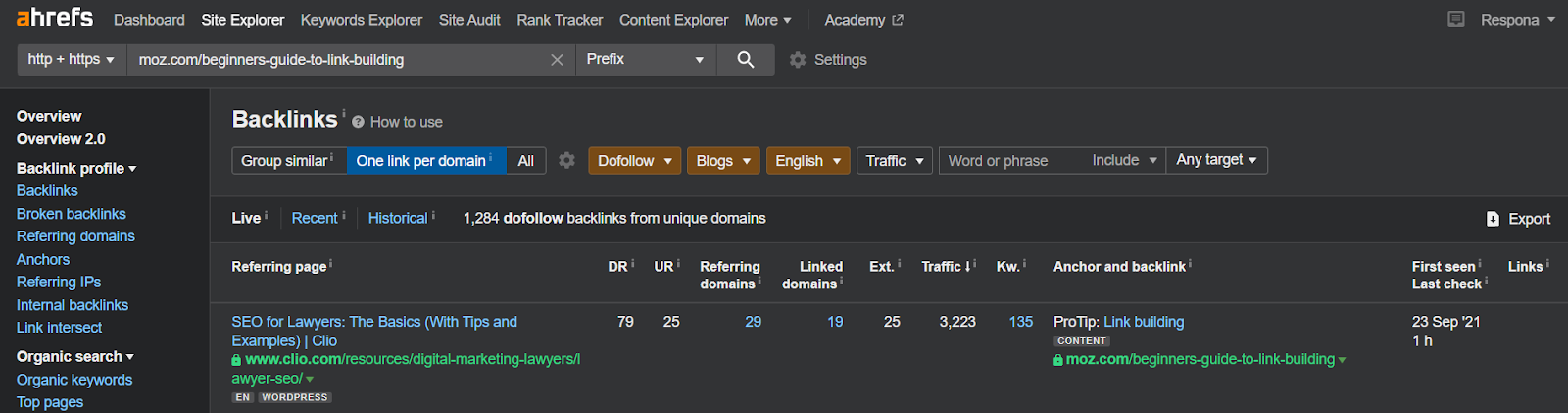This screenshot has height=413, width=1568.
Task: Click gear icon next to All grouping
Action: (566, 160)
